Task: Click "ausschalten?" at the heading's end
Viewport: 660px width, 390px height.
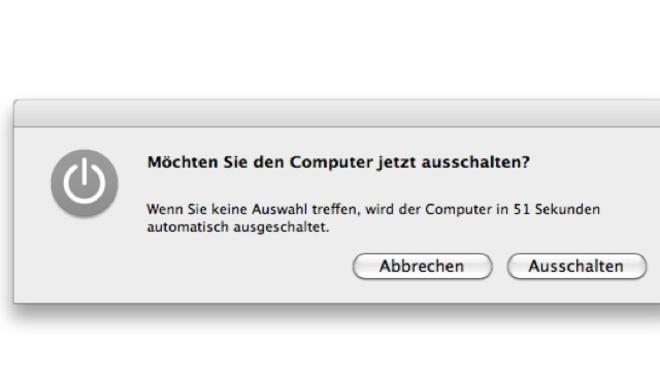Action: pos(475,162)
